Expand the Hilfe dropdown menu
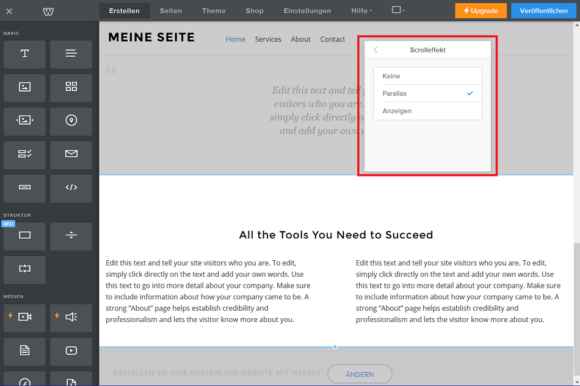The height and width of the screenshot is (386, 580). 361,11
